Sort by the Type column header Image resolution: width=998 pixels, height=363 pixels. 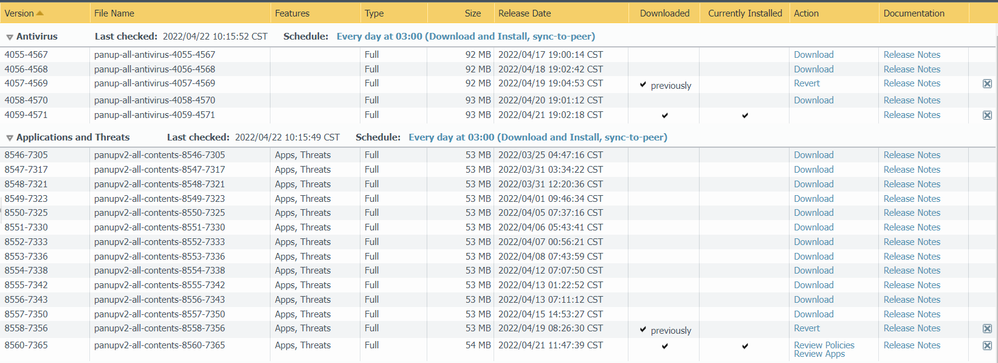click(374, 13)
